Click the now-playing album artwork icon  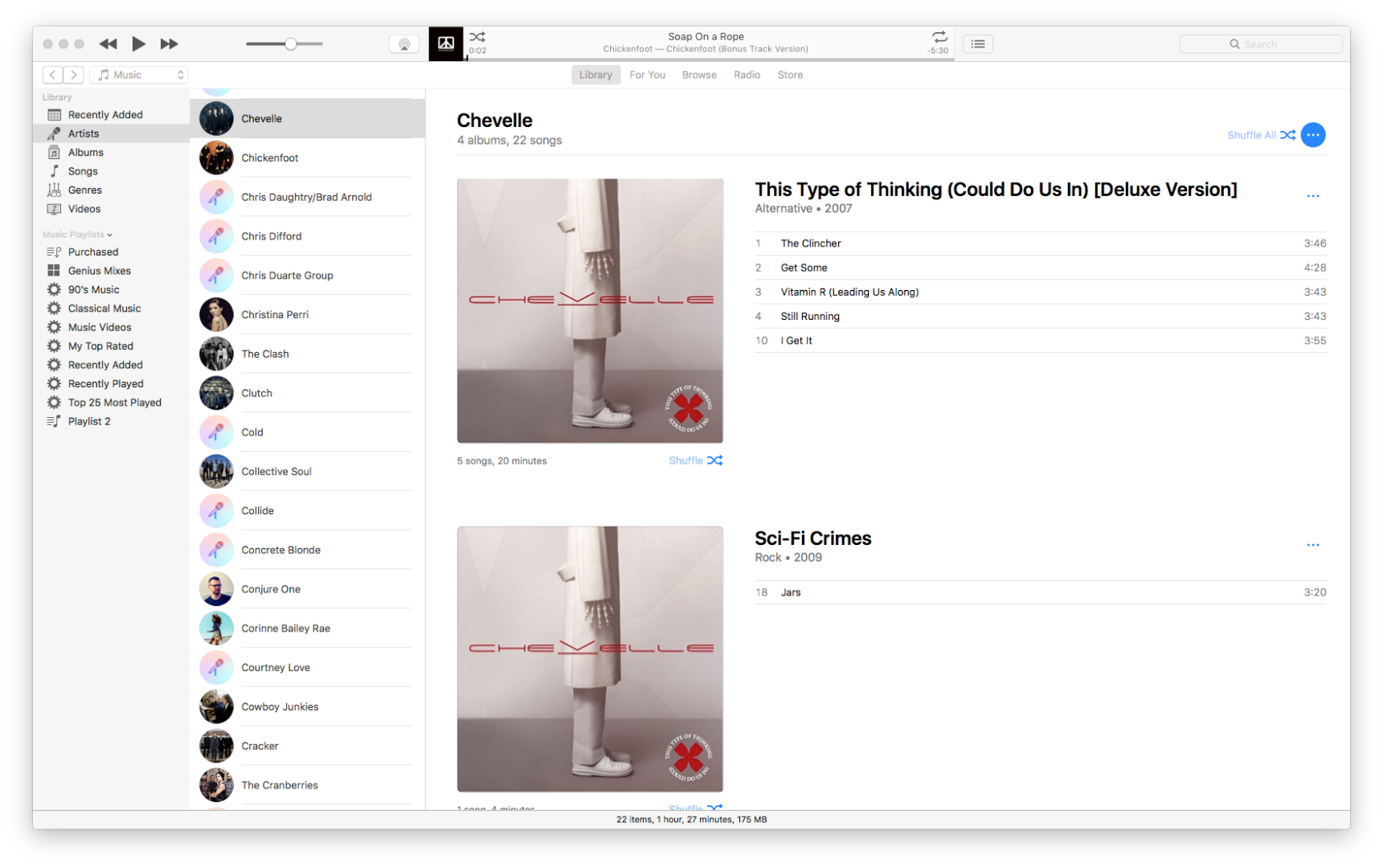[446, 43]
